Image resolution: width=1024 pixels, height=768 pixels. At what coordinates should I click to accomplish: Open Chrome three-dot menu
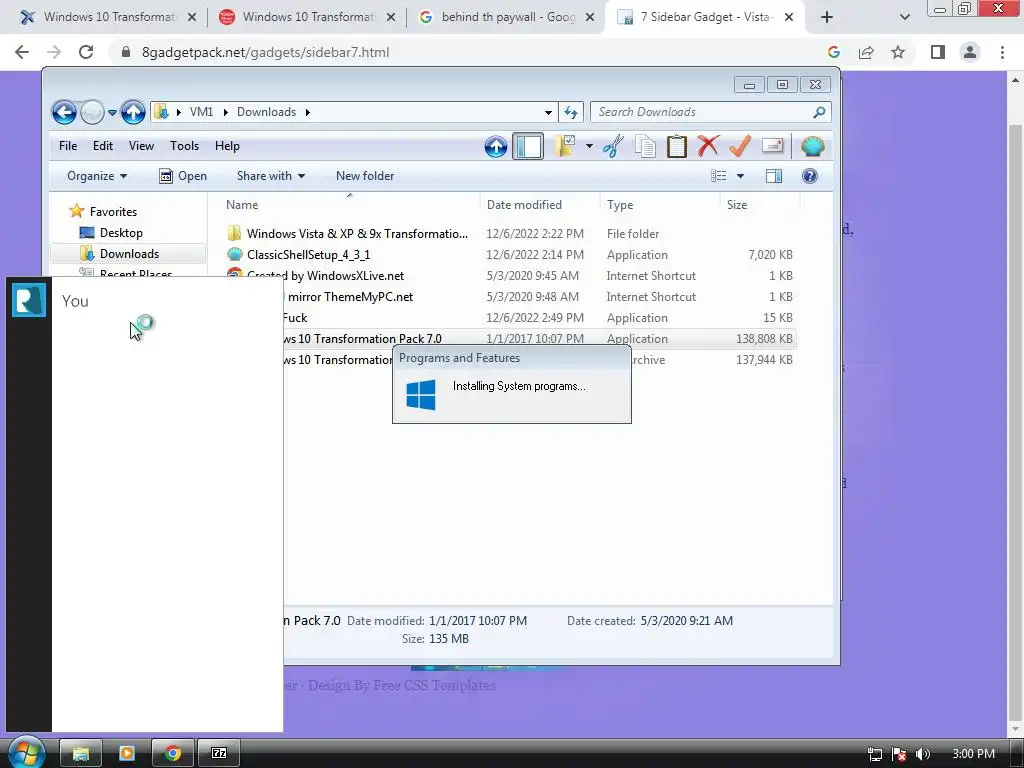tap(1002, 52)
